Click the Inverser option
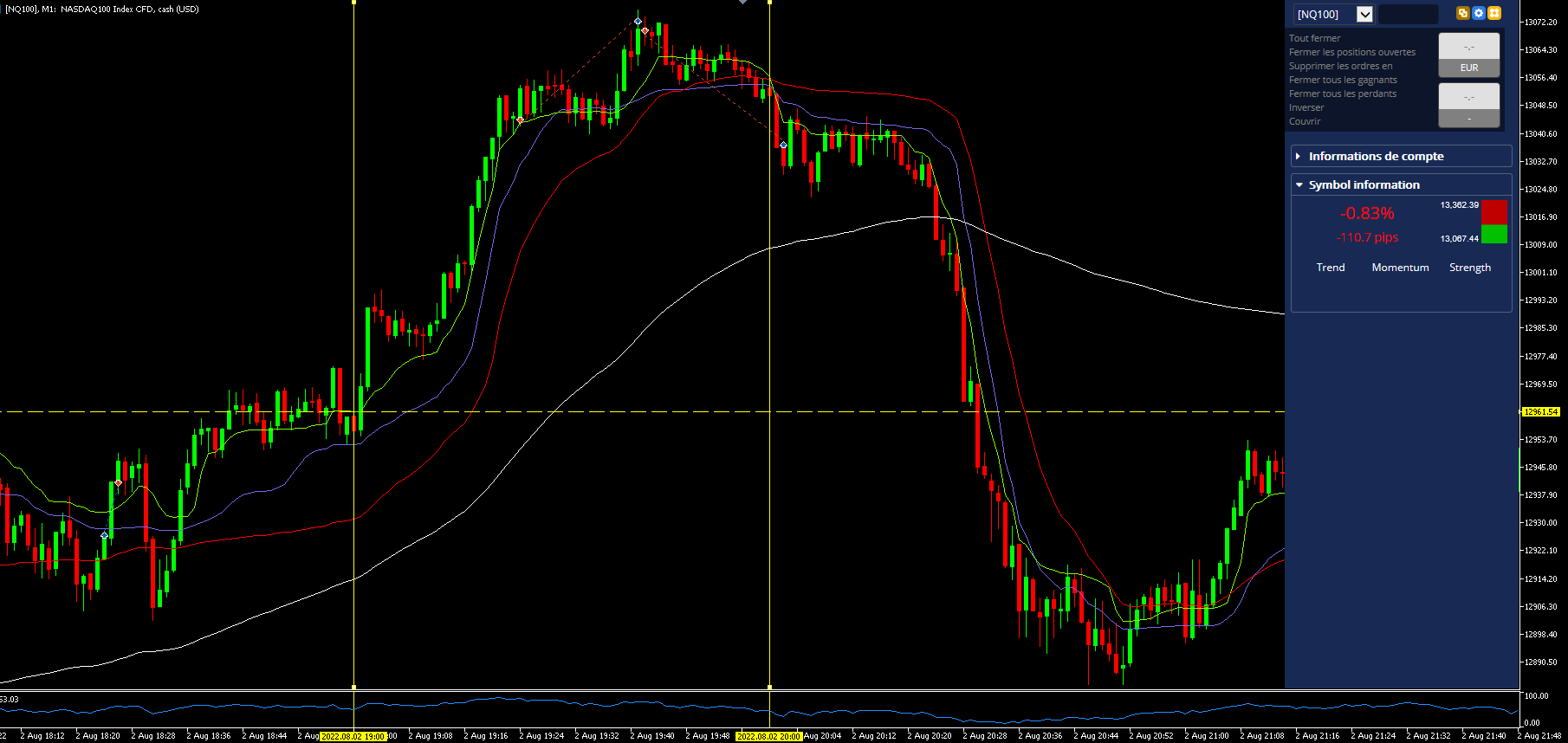Screen dimensions: 1568x743 1306,107
